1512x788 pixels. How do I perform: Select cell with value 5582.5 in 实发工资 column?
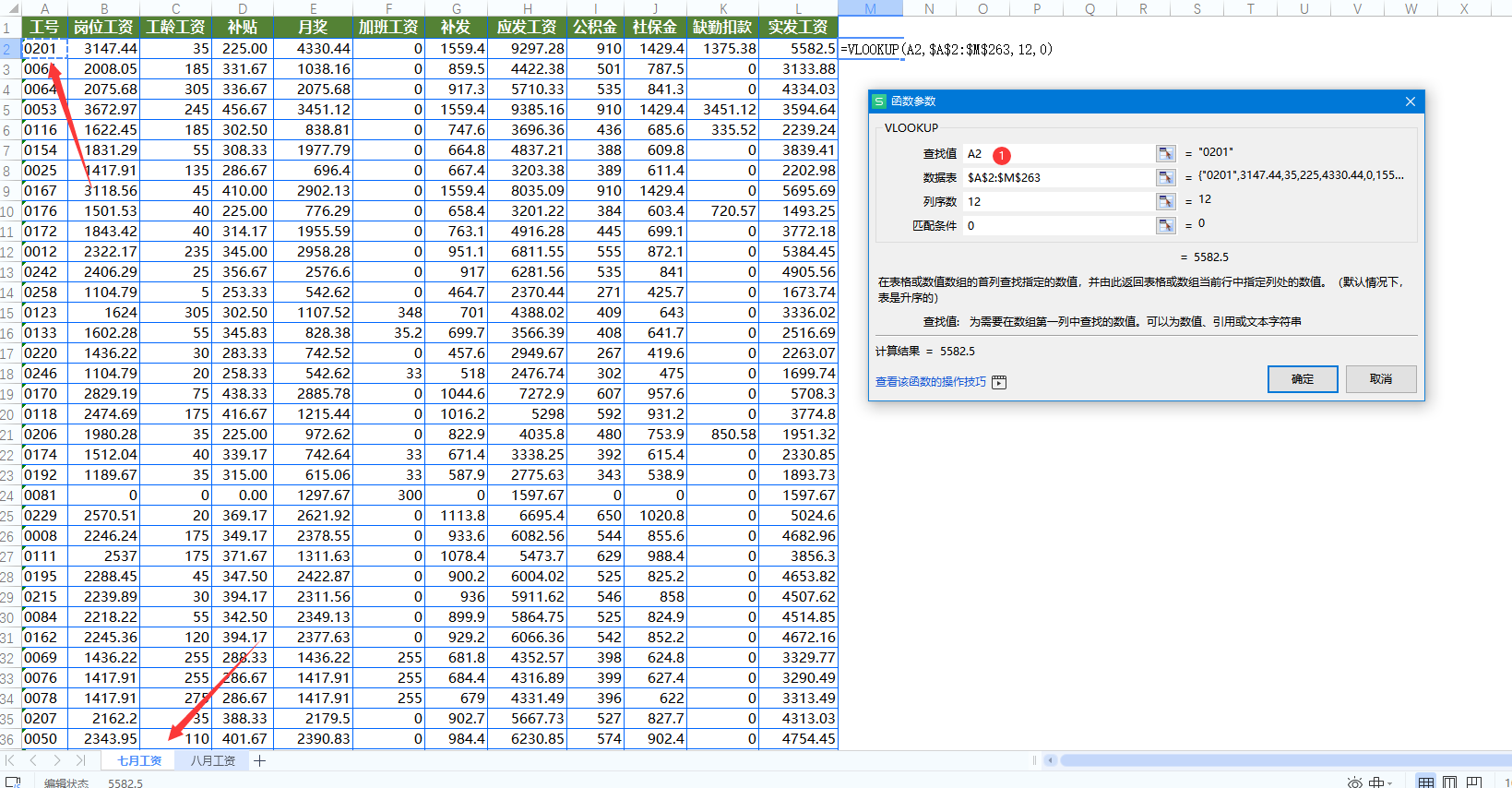798,49
